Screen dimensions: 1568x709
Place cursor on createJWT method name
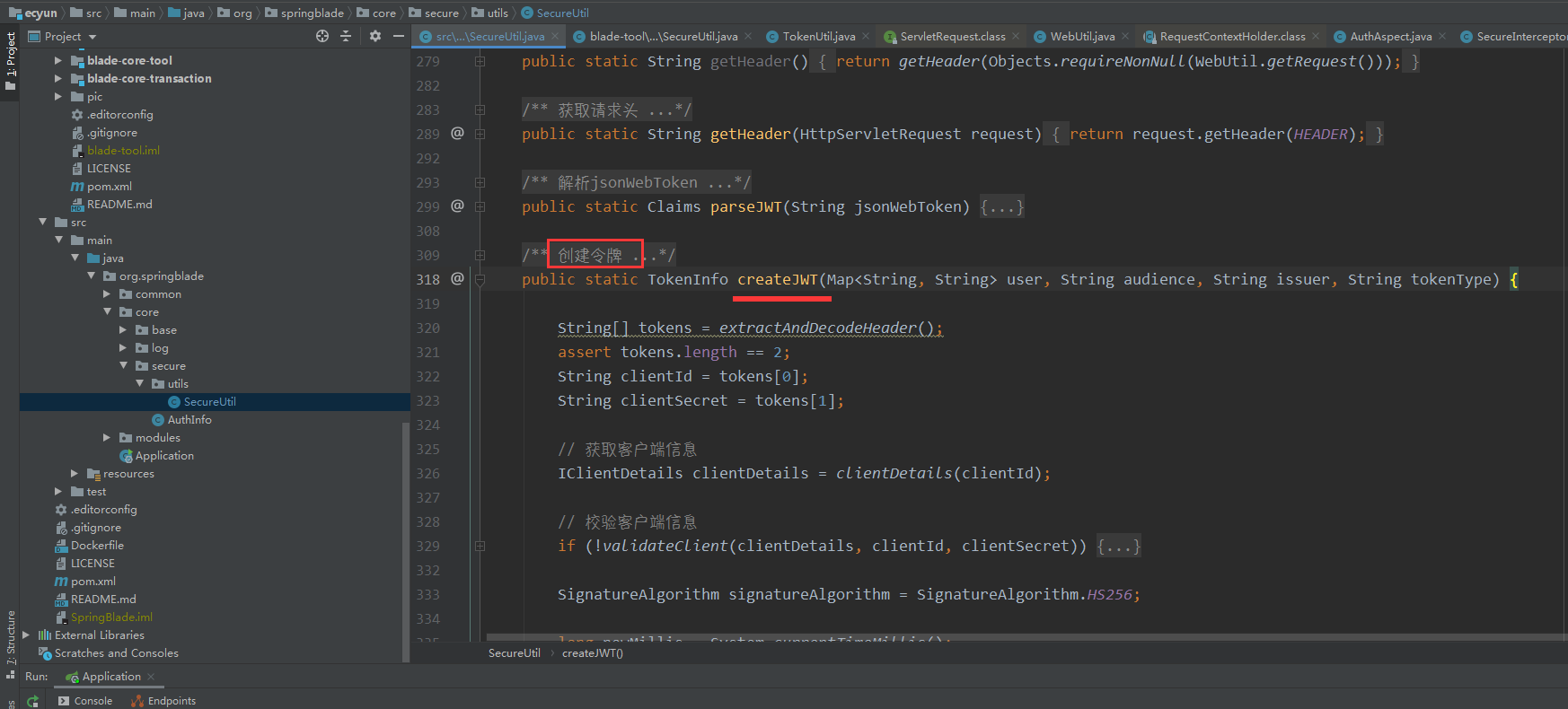778,279
